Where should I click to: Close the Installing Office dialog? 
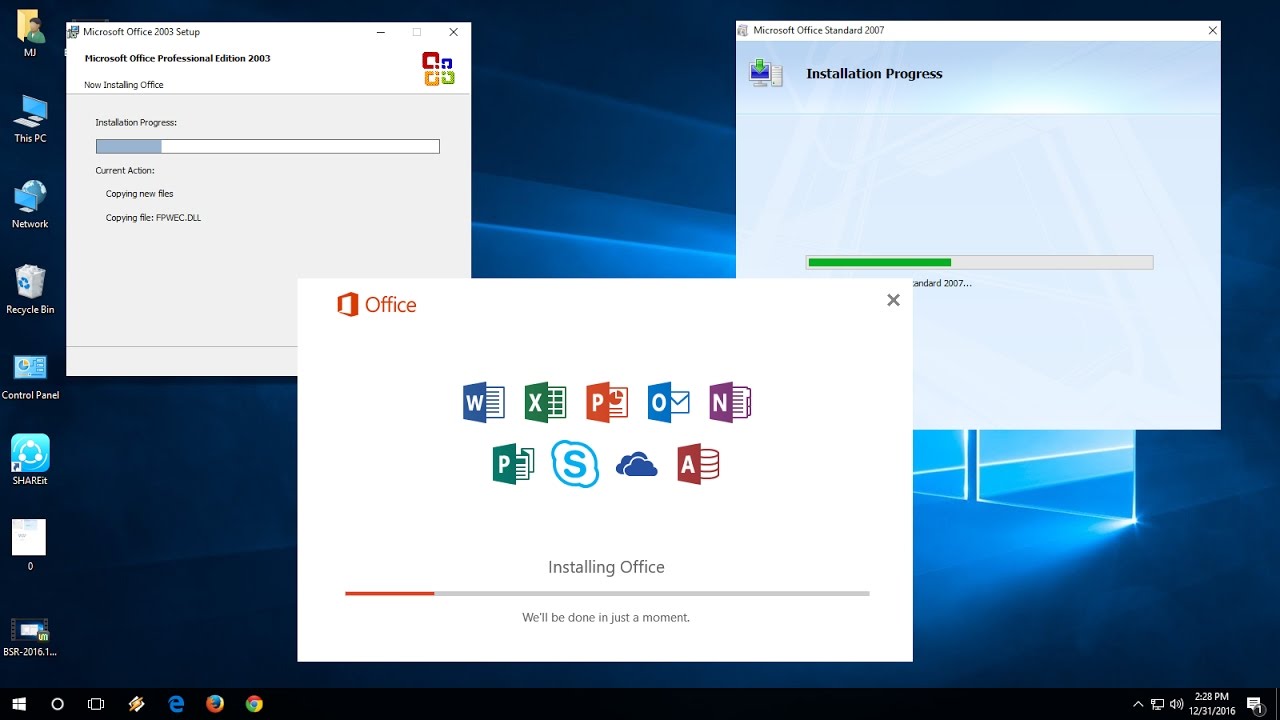893,300
